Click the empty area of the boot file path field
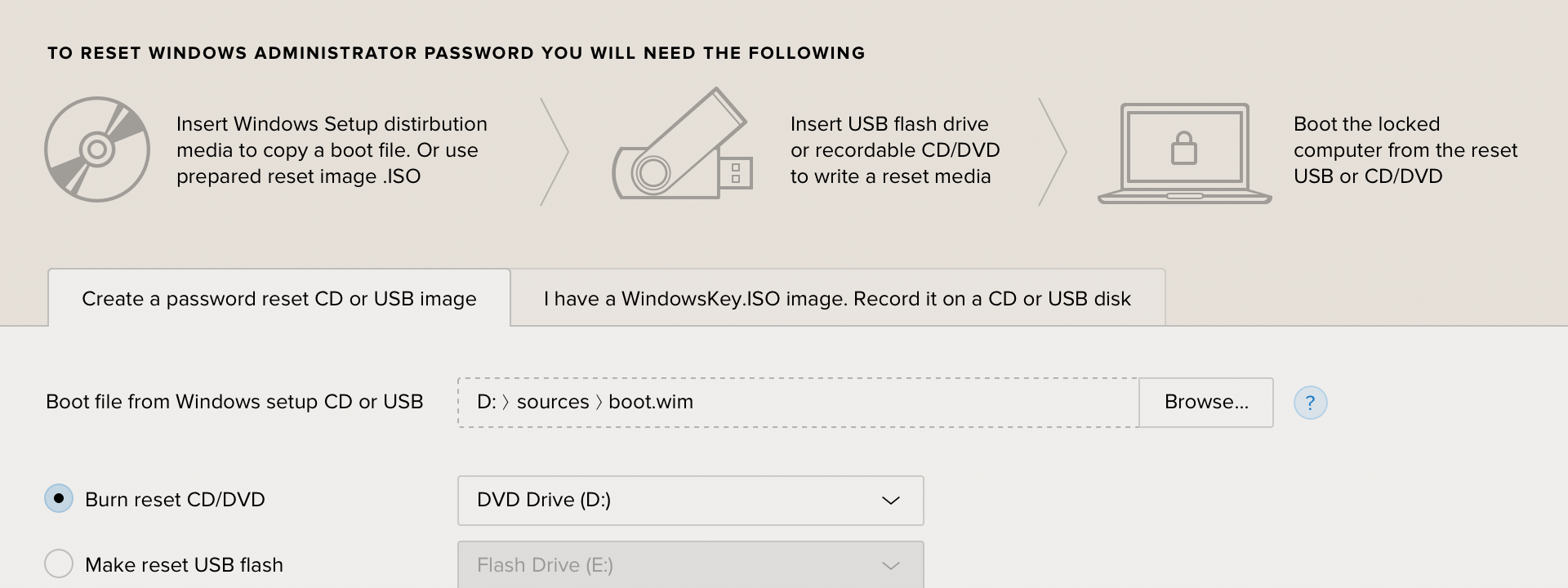 [915, 403]
